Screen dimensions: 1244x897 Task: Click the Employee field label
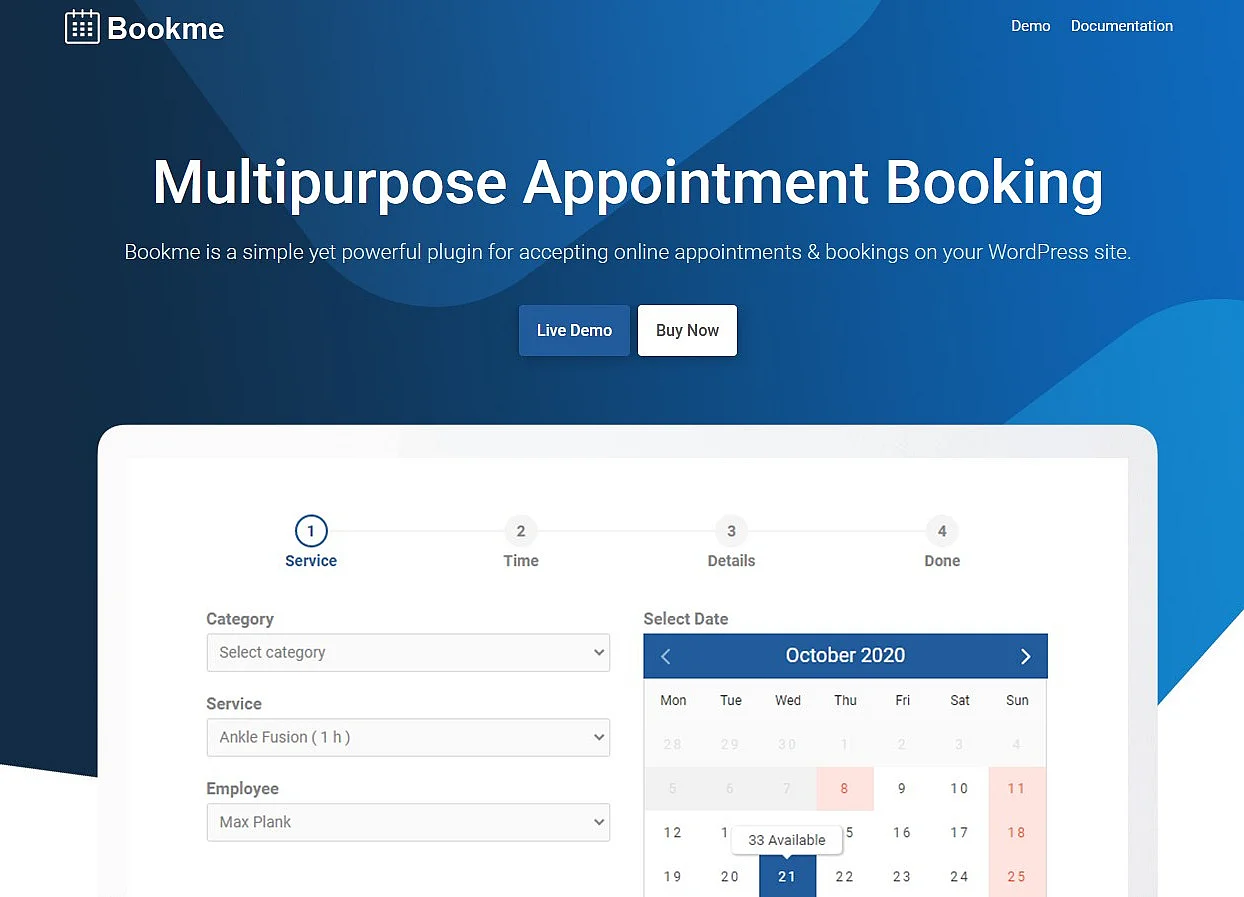(x=243, y=789)
